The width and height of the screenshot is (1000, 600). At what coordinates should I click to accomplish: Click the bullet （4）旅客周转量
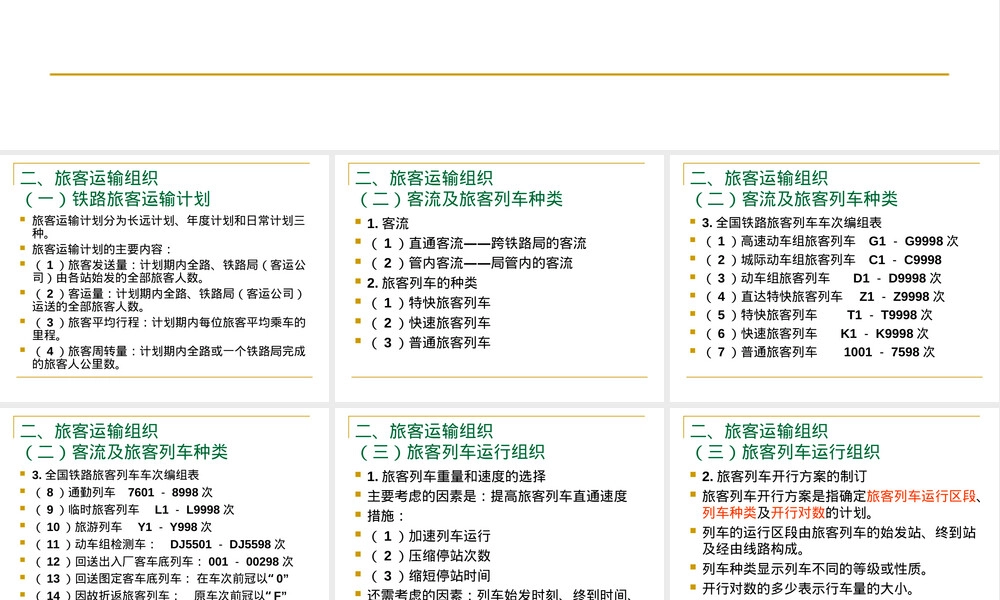[169, 357]
